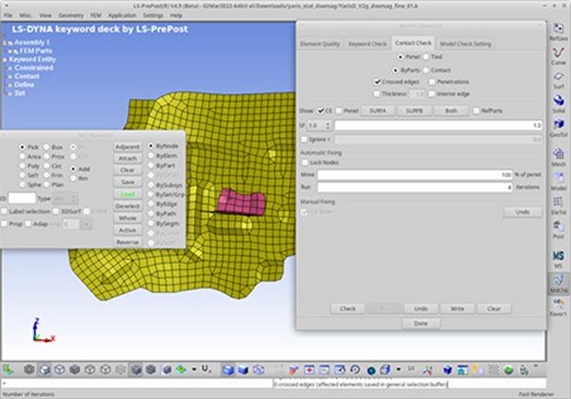The height and width of the screenshot is (399, 571).
Task: Open the Geometry menu
Action: 71,15
